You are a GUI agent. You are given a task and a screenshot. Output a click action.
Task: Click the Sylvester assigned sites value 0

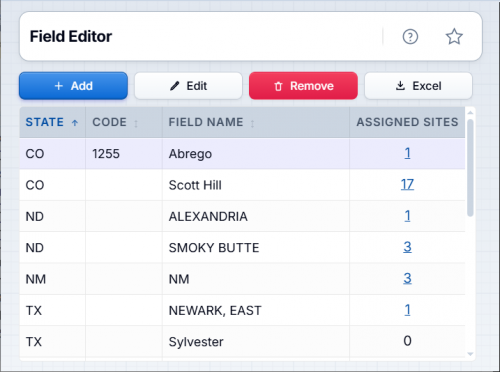(x=407, y=341)
